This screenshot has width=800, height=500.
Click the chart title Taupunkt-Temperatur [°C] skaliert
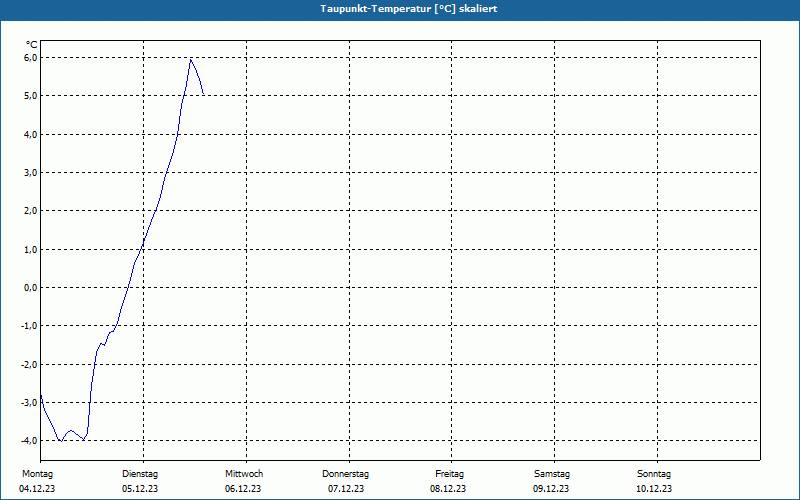[409, 9]
